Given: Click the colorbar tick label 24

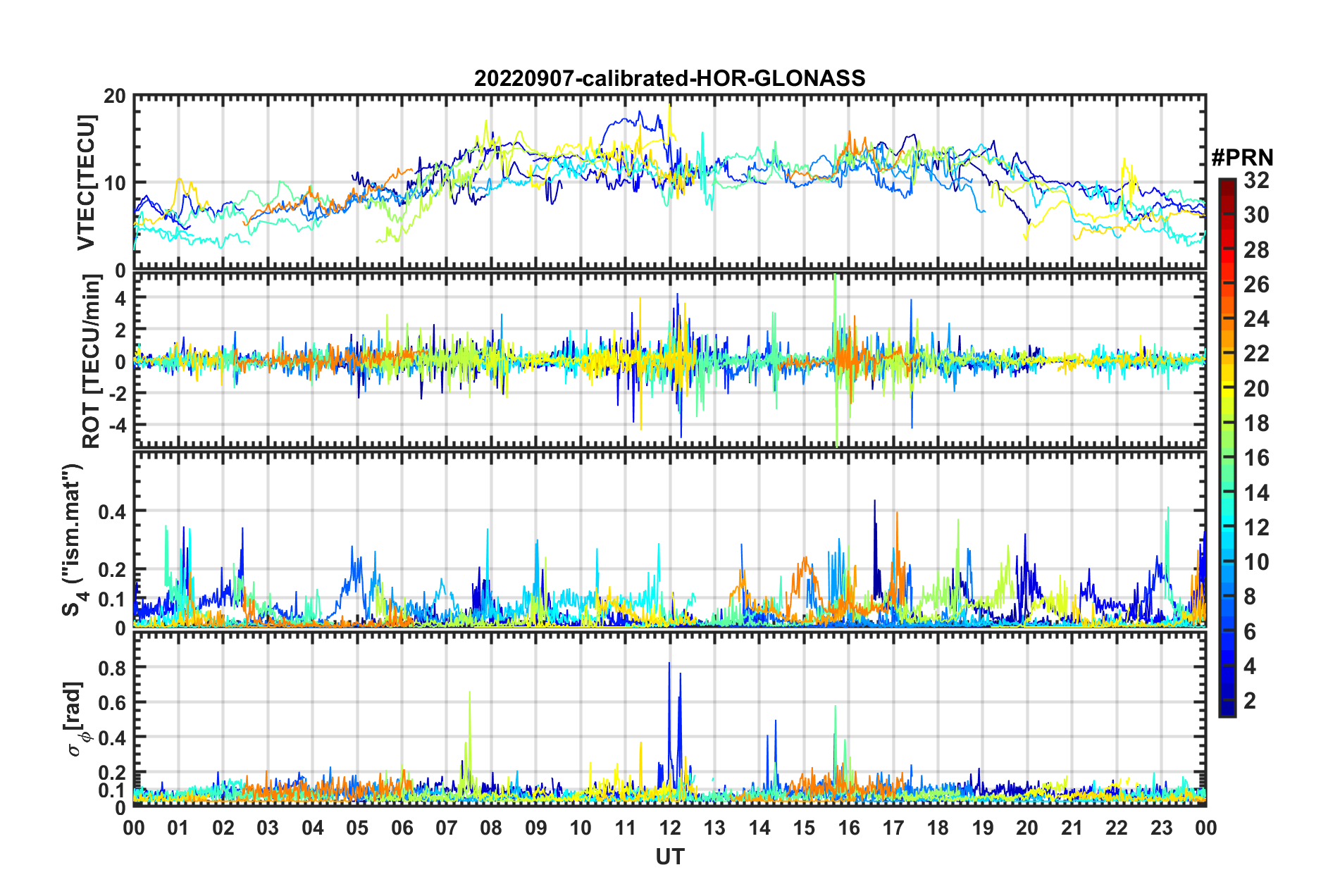Looking at the screenshot, I should click(1256, 320).
